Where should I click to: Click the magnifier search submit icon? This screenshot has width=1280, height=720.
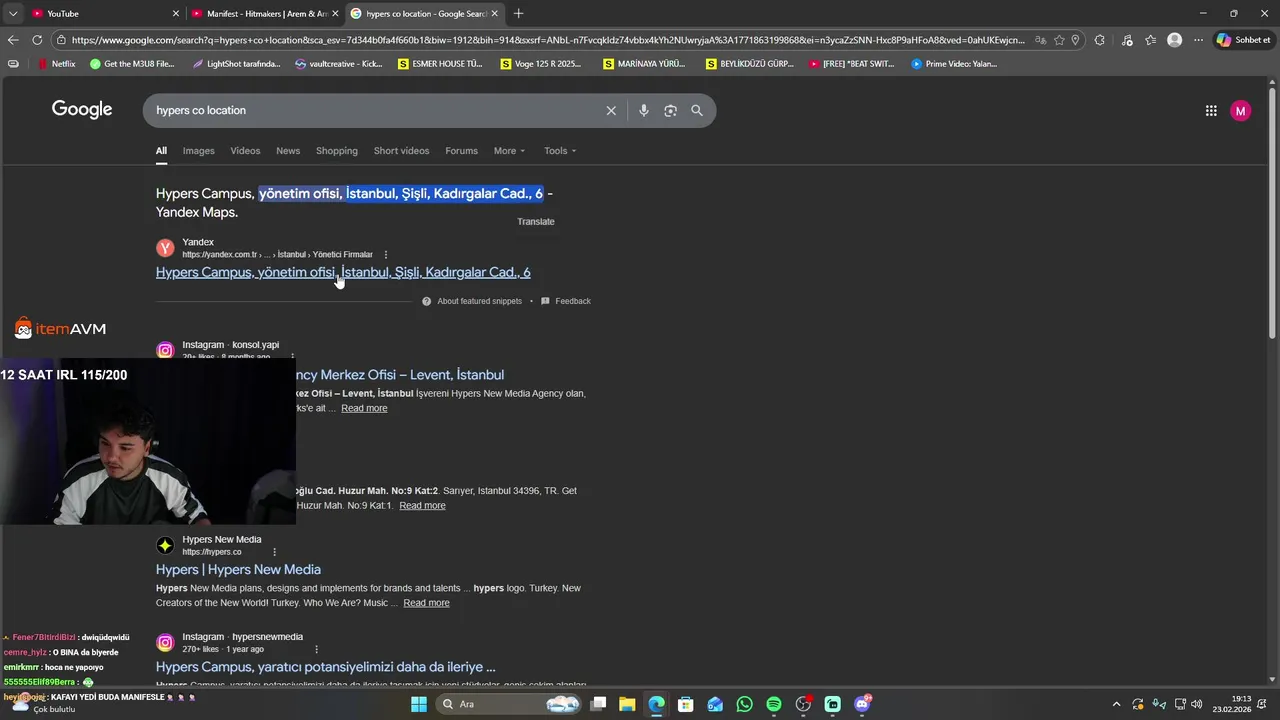697,111
